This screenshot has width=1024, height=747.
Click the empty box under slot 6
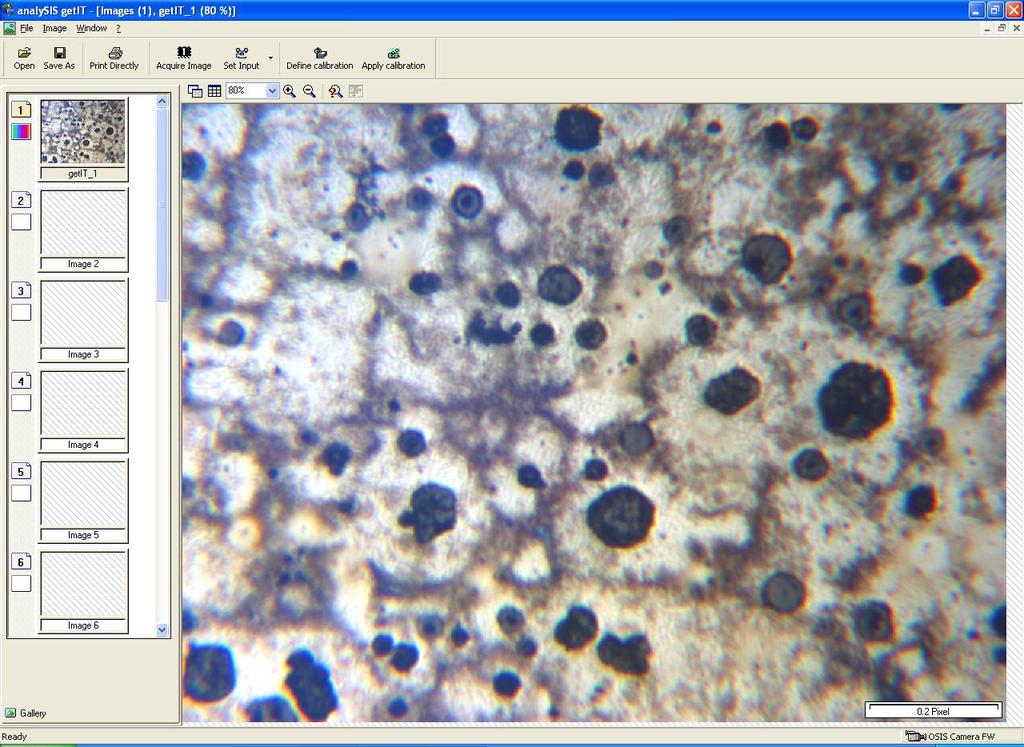coord(21,583)
